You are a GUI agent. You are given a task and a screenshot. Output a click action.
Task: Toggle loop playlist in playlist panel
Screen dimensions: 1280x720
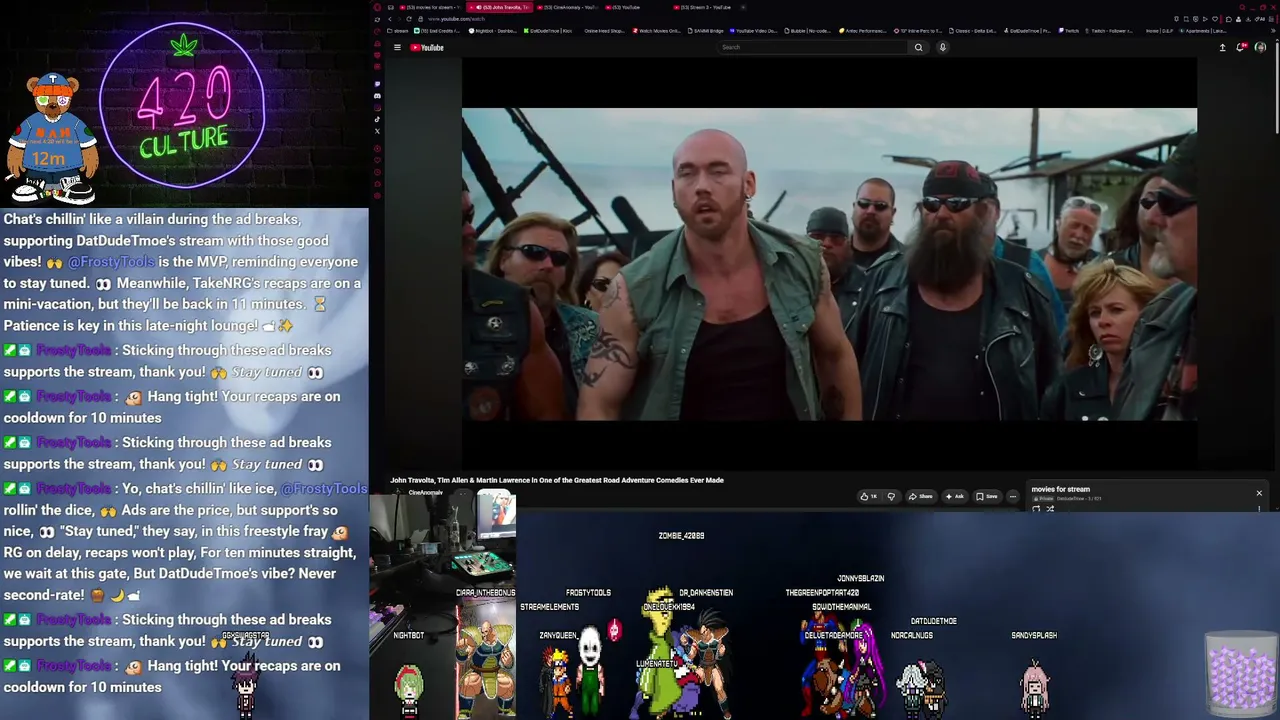point(1036,509)
